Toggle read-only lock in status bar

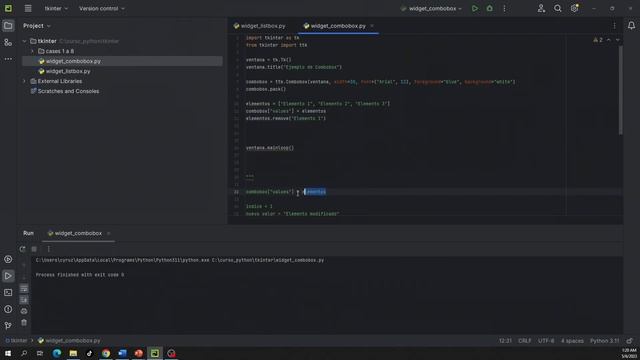pyautogui.click(x=629, y=340)
